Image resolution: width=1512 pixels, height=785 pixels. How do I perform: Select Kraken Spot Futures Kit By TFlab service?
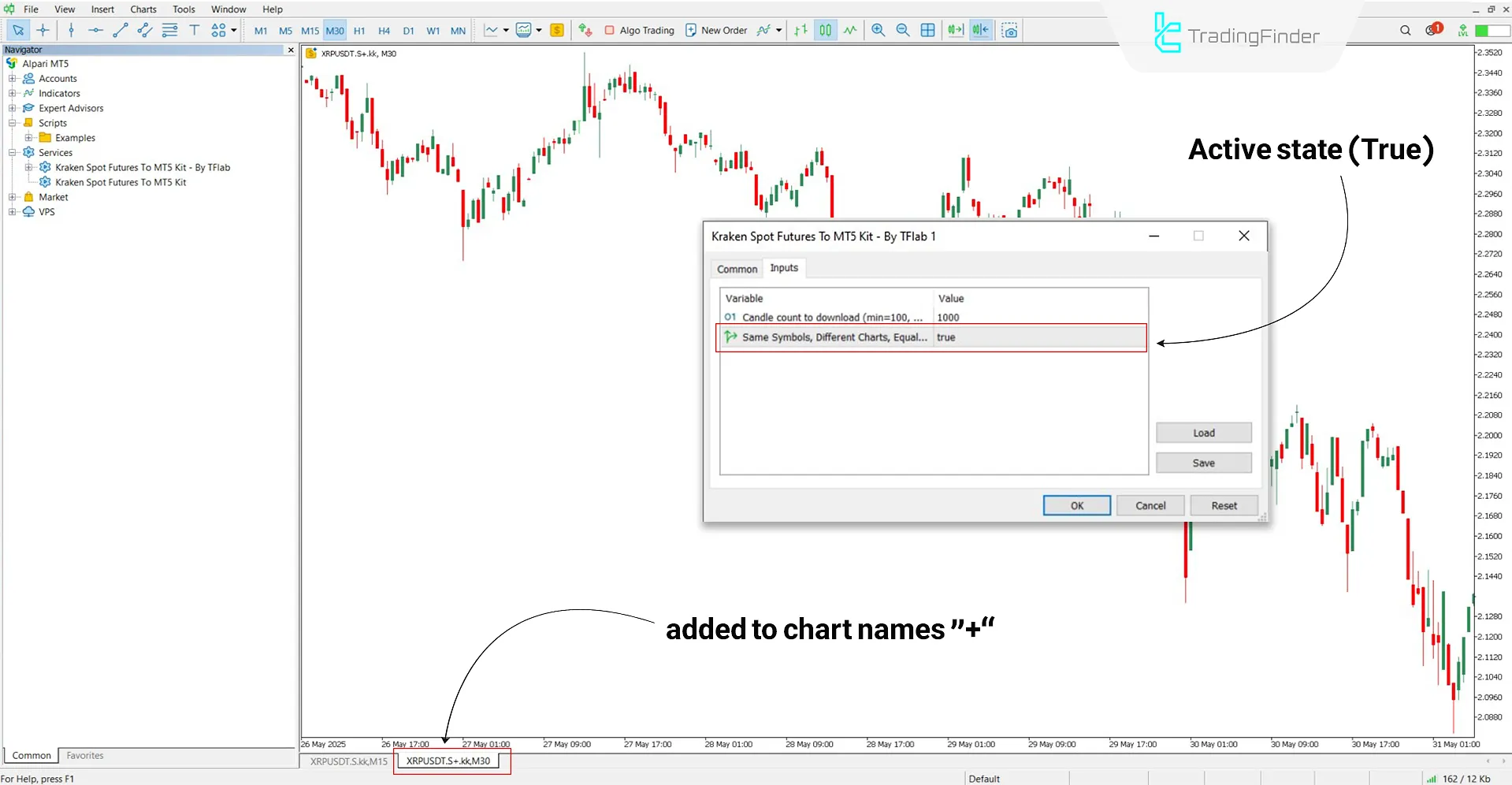pos(142,167)
